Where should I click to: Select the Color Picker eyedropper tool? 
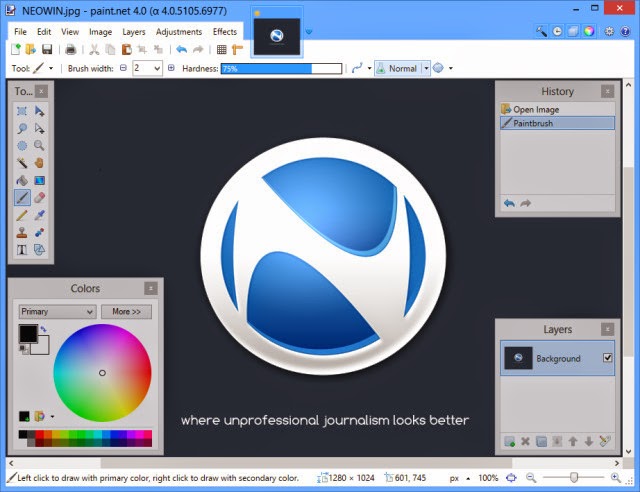tap(39, 215)
